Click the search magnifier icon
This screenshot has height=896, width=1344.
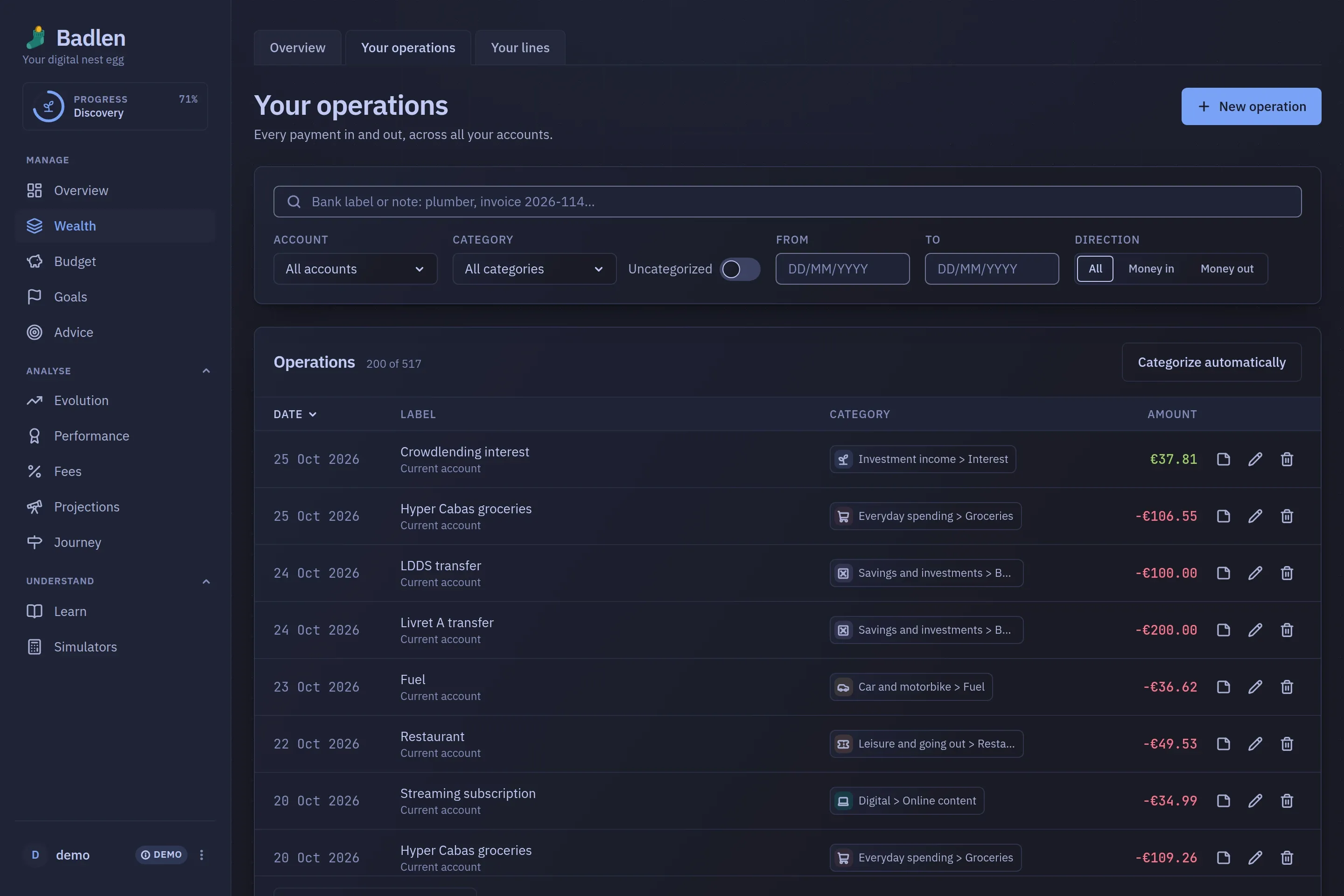(294, 202)
